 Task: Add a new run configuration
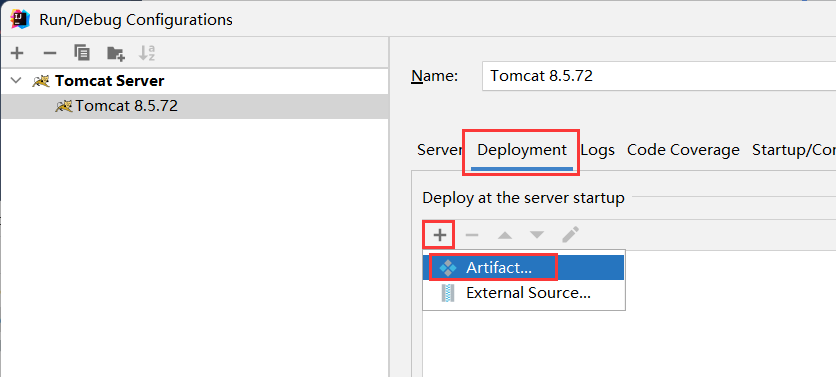[x=17, y=53]
